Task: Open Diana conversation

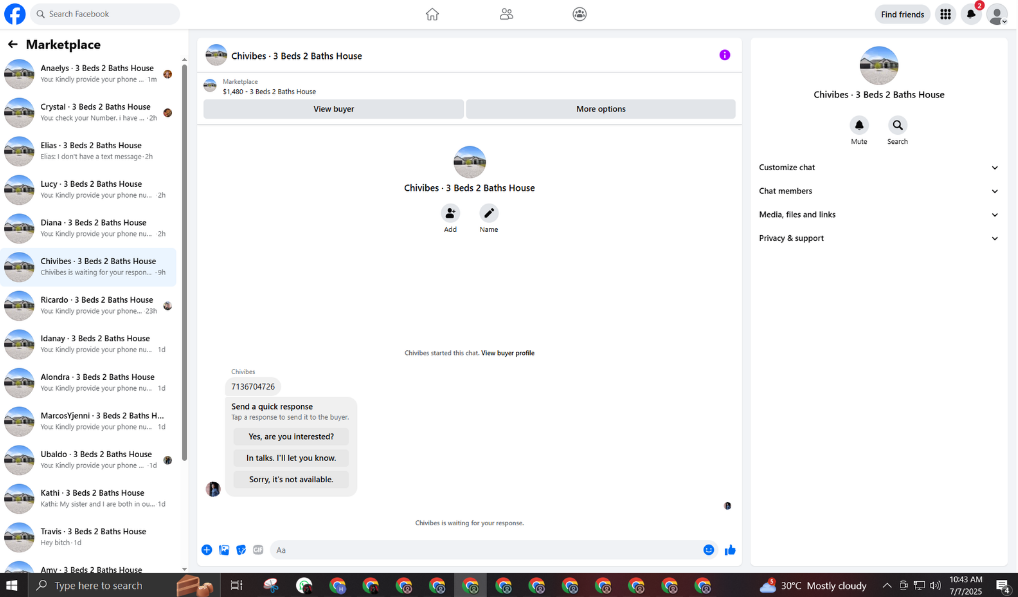Action: coord(89,228)
